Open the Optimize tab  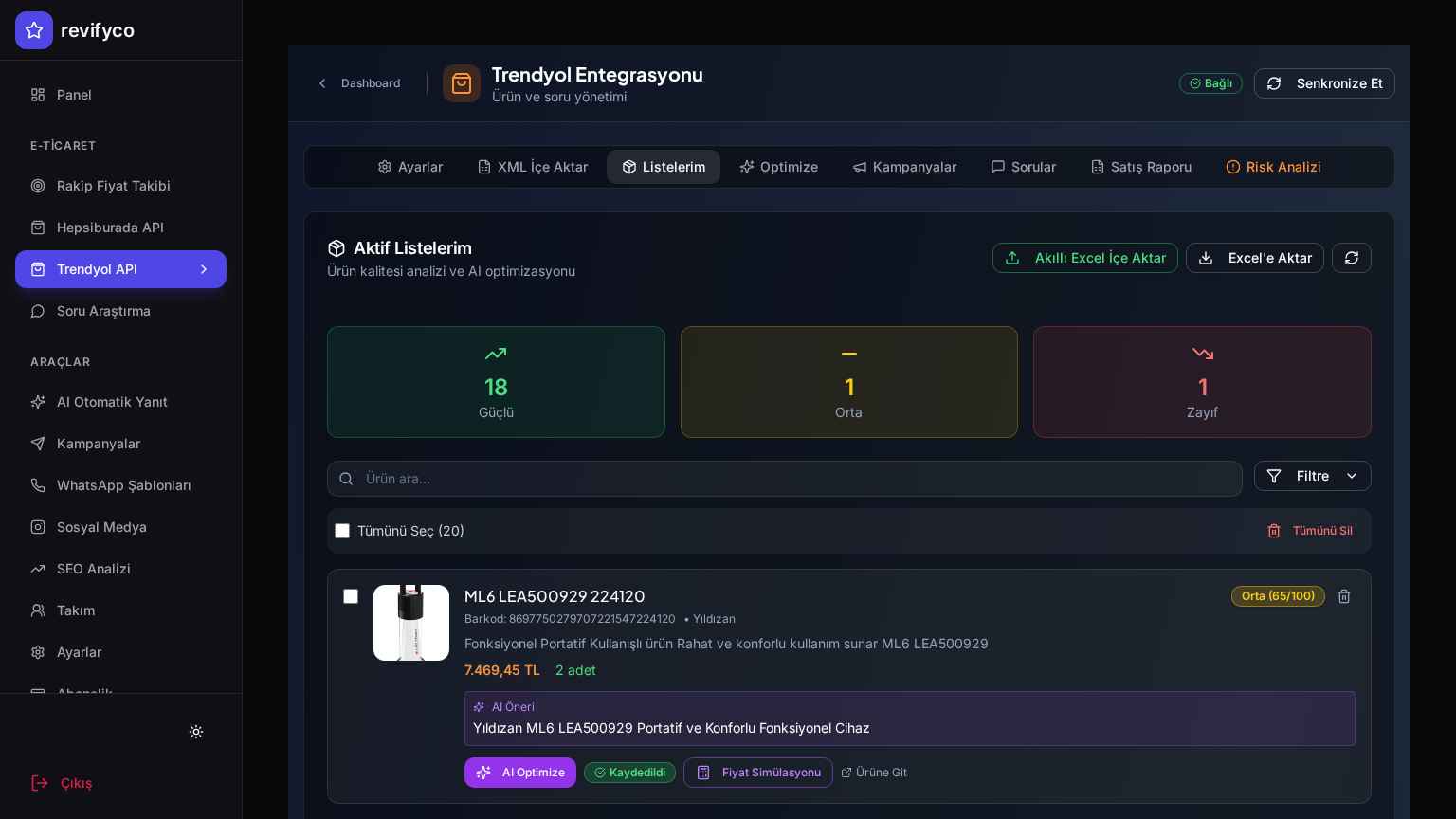(778, 167)
